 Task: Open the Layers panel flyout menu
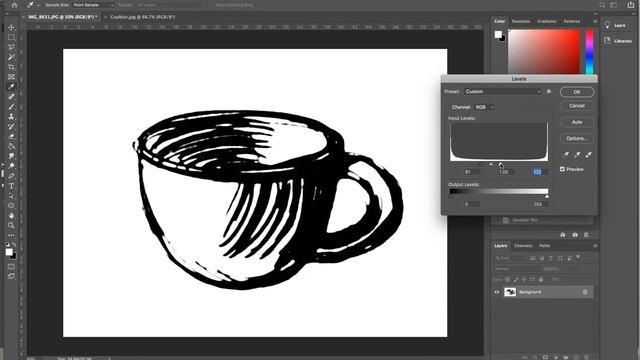[x=595, y=246]
